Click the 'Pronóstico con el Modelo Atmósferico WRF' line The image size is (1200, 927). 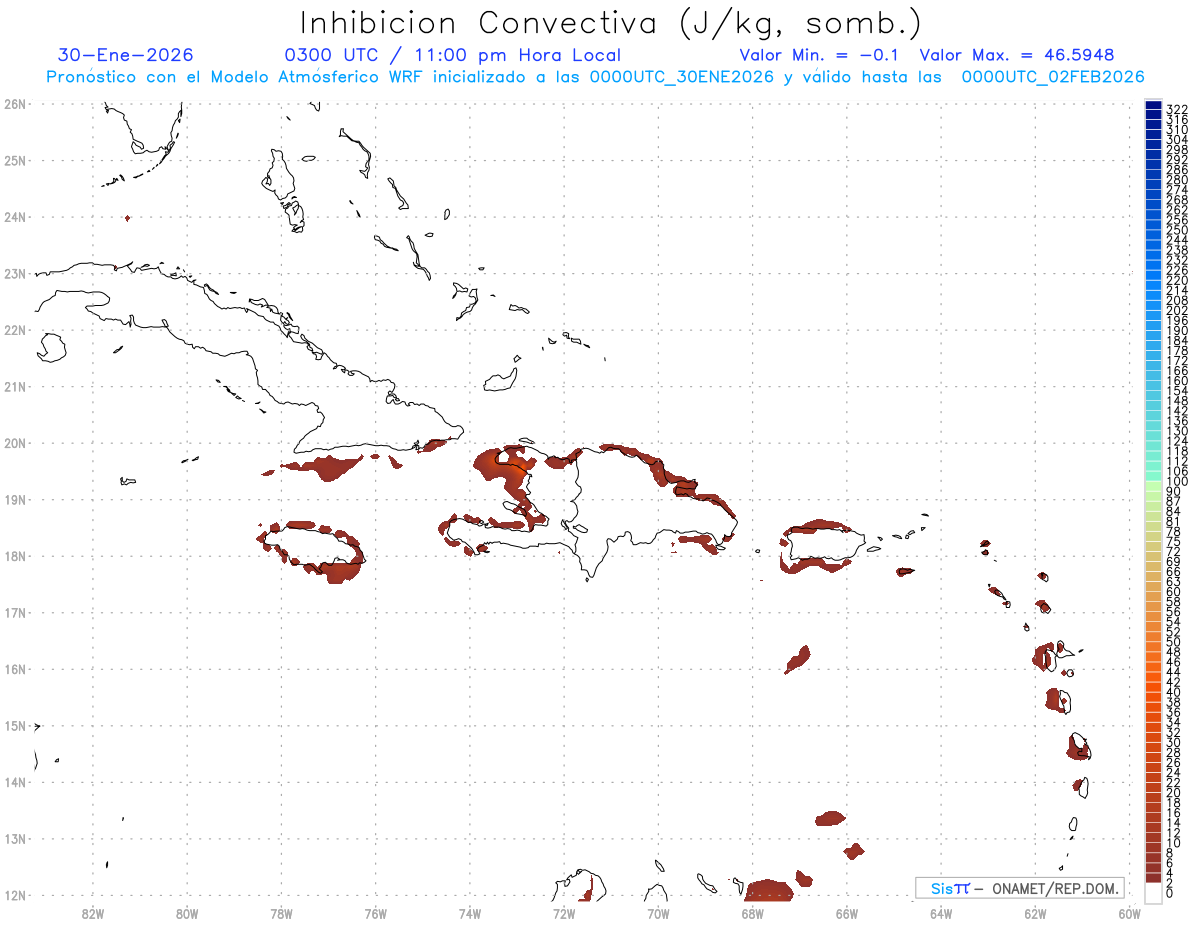point(595,77)
